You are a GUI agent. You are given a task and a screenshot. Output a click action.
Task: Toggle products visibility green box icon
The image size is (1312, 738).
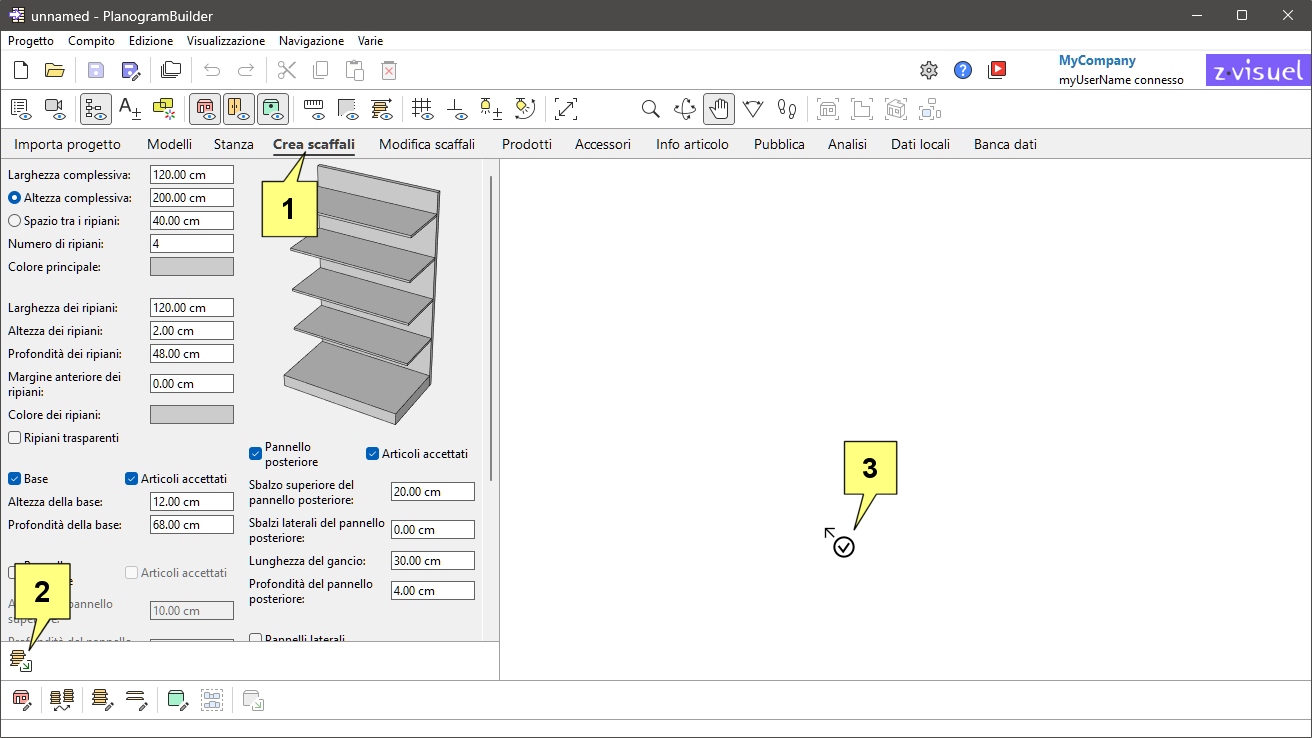[273, 109]
